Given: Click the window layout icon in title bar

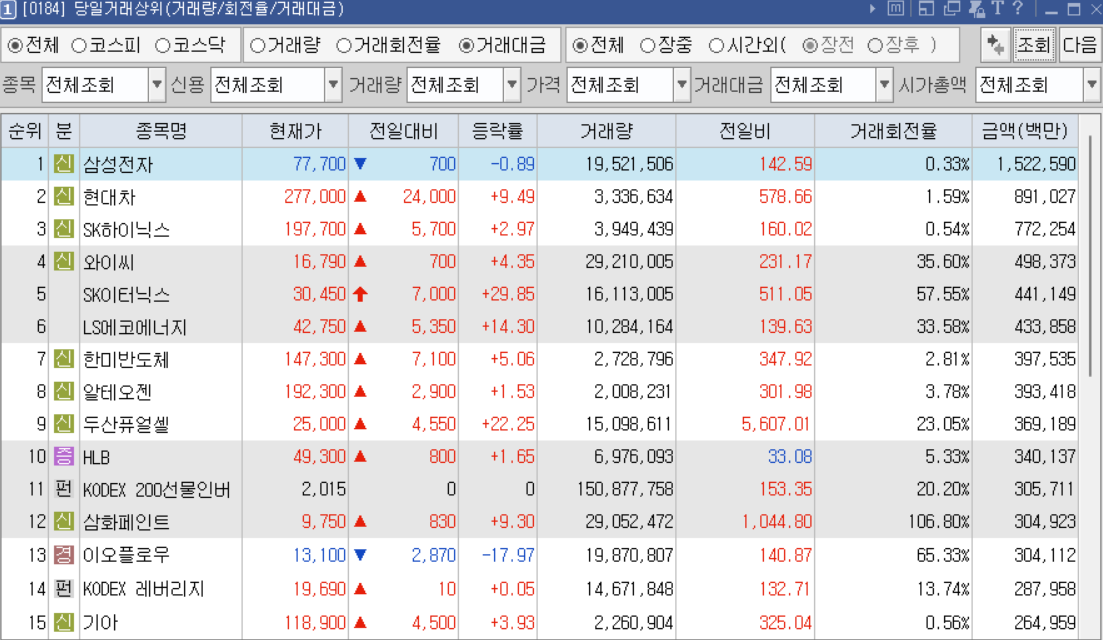Looking at the screenshot, I should coord(926,8).
